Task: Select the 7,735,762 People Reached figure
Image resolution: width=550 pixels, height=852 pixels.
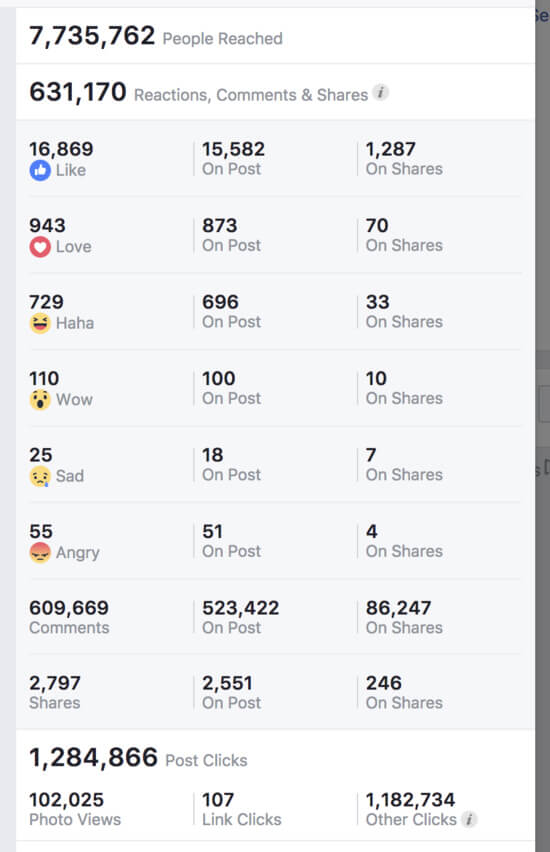Action: [155, 36]
